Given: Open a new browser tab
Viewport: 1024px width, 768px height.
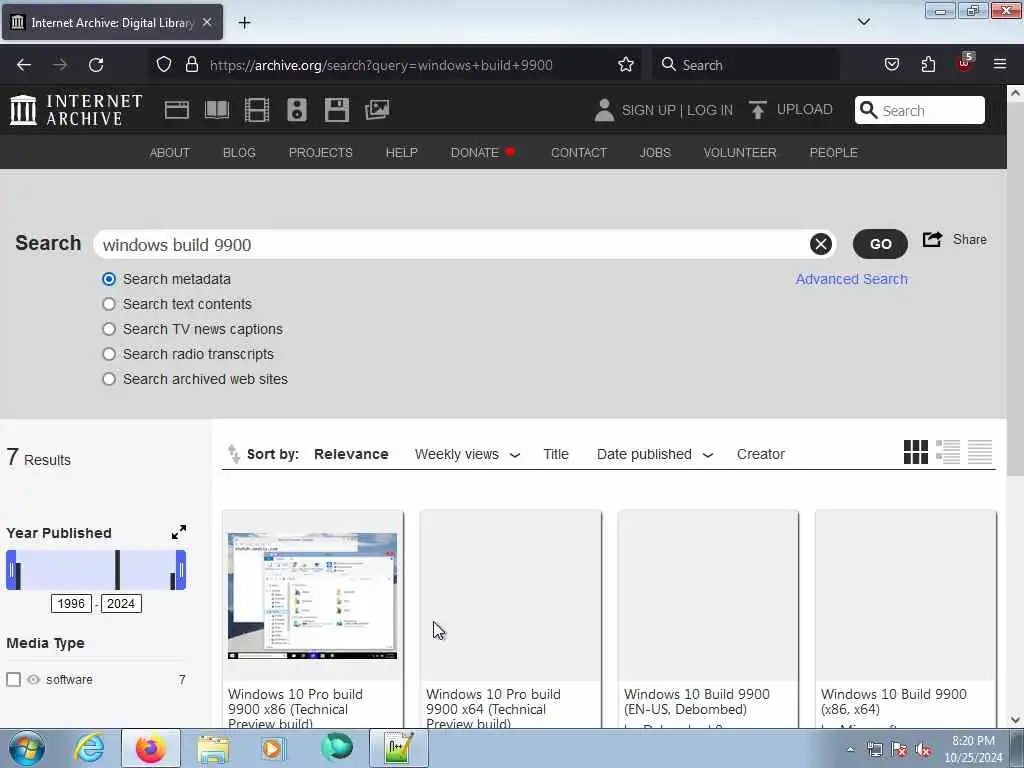Looking at the screenshot, I should 244,23.
